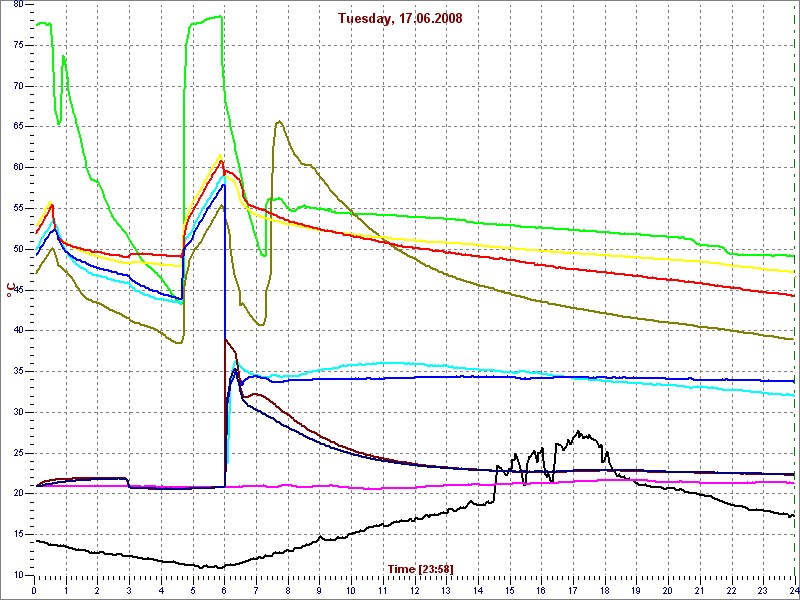Click the vertical blue drop at hour 6
The image size is (800, 600).
coord(225,300)
